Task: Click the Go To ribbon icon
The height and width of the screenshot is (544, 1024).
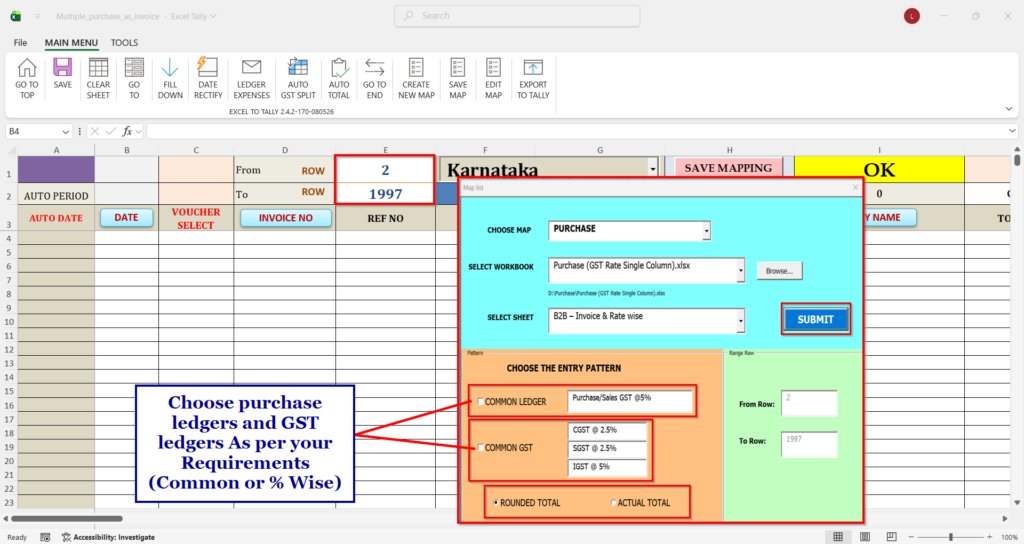Action: pyautogui.click(x=134, y=68)
